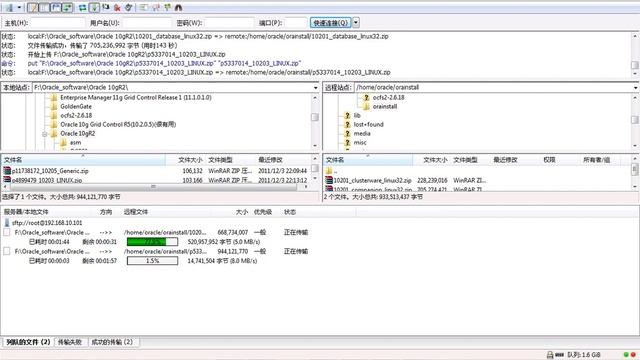Screen dimensions: 640x360
Task: Select the Oracle 10gR2 folder
Action: [78, 133]
